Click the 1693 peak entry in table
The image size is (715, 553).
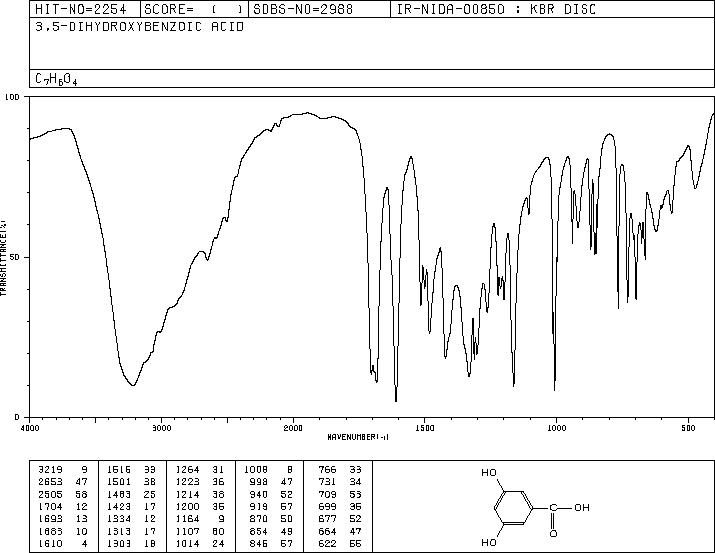[x=63, y=519]
